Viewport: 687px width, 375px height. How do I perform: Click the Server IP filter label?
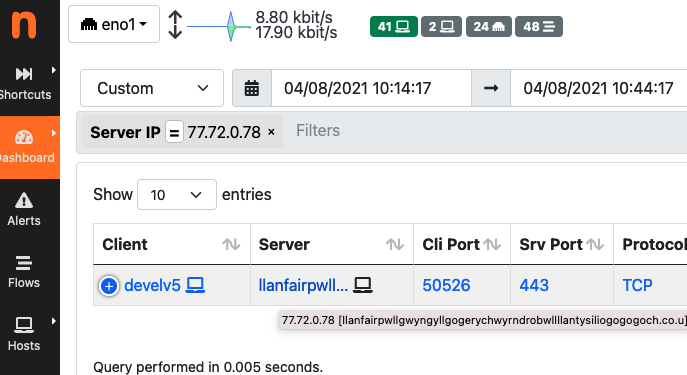125,132
